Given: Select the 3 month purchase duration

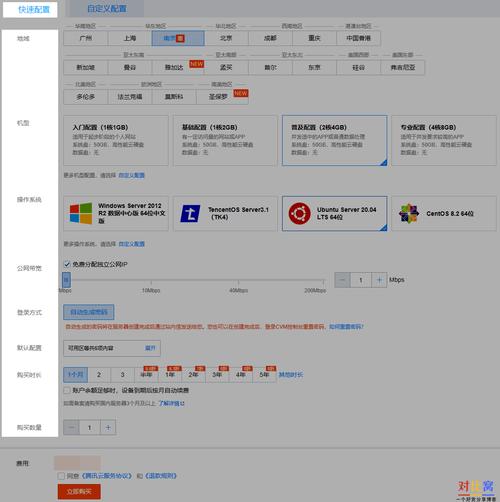Looking at the screenshot, I should [122, 375].
